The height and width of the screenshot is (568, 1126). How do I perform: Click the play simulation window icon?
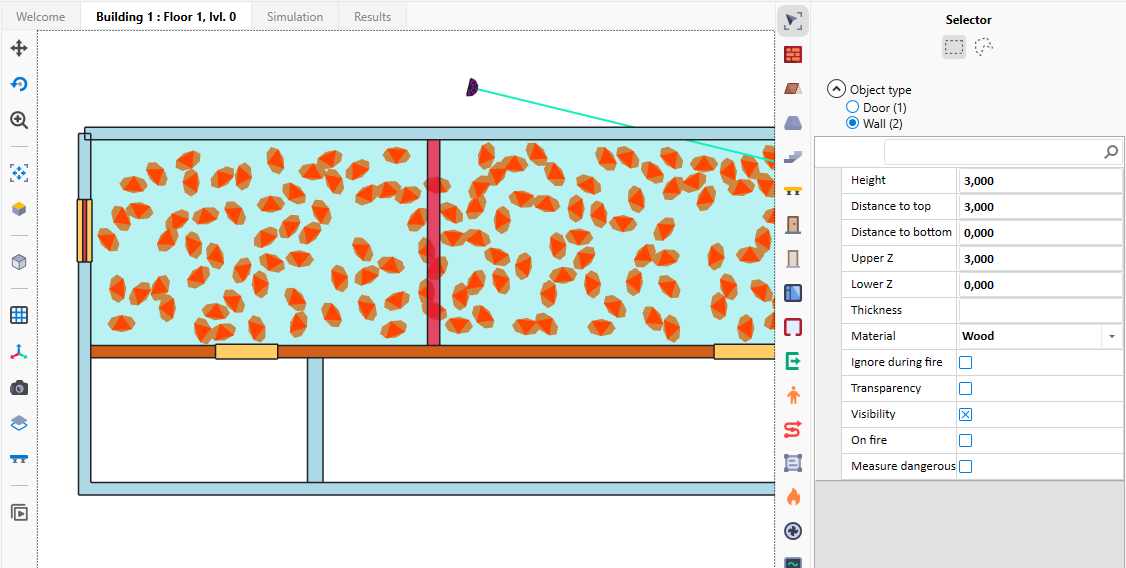coord(19,513)
